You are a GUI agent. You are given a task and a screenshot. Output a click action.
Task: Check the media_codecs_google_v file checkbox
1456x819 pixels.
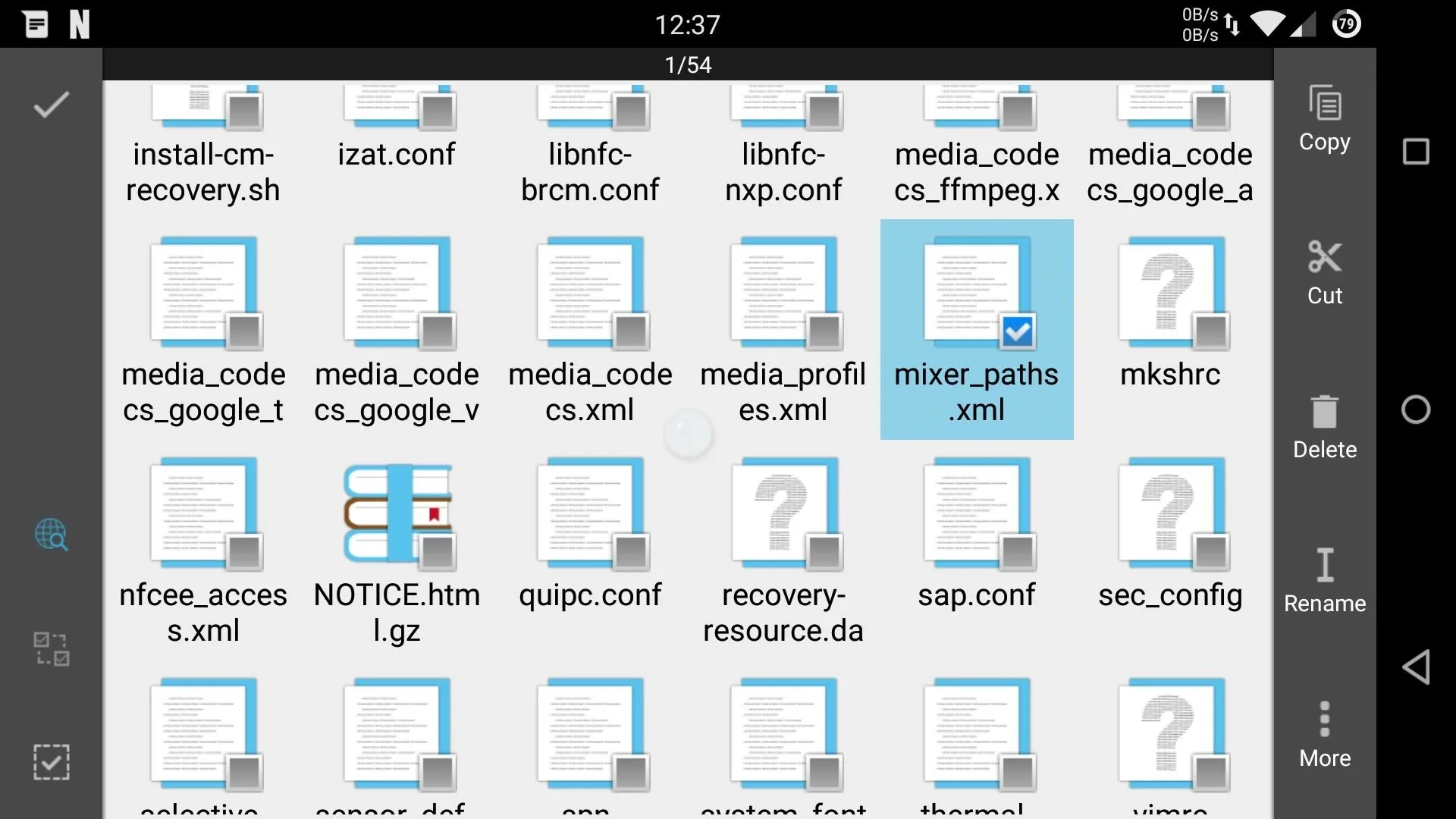pos(438,331)
